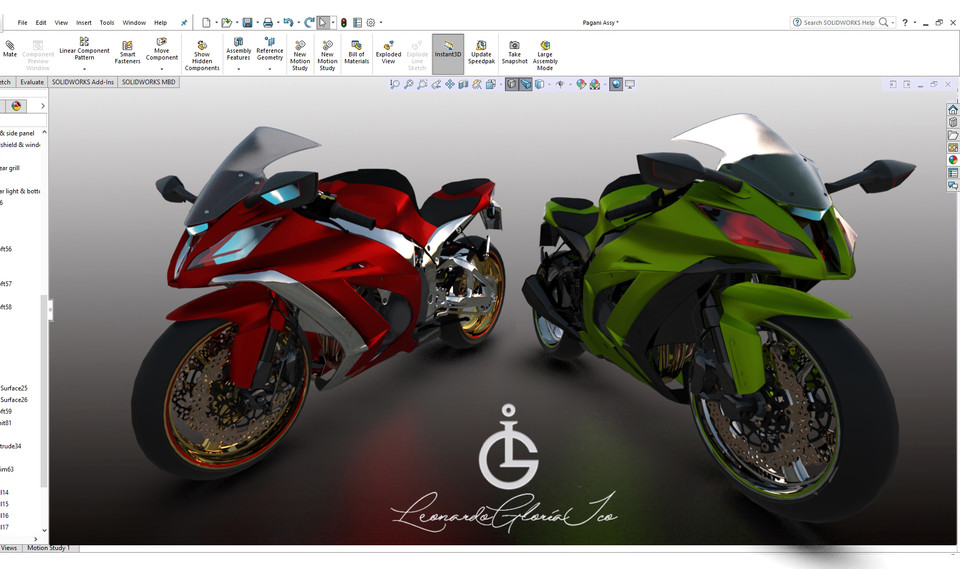Viewport: 960px width, 569px height.
Task: Click in Search SOLIDWORKS Help field
Action: pos(839,23)
